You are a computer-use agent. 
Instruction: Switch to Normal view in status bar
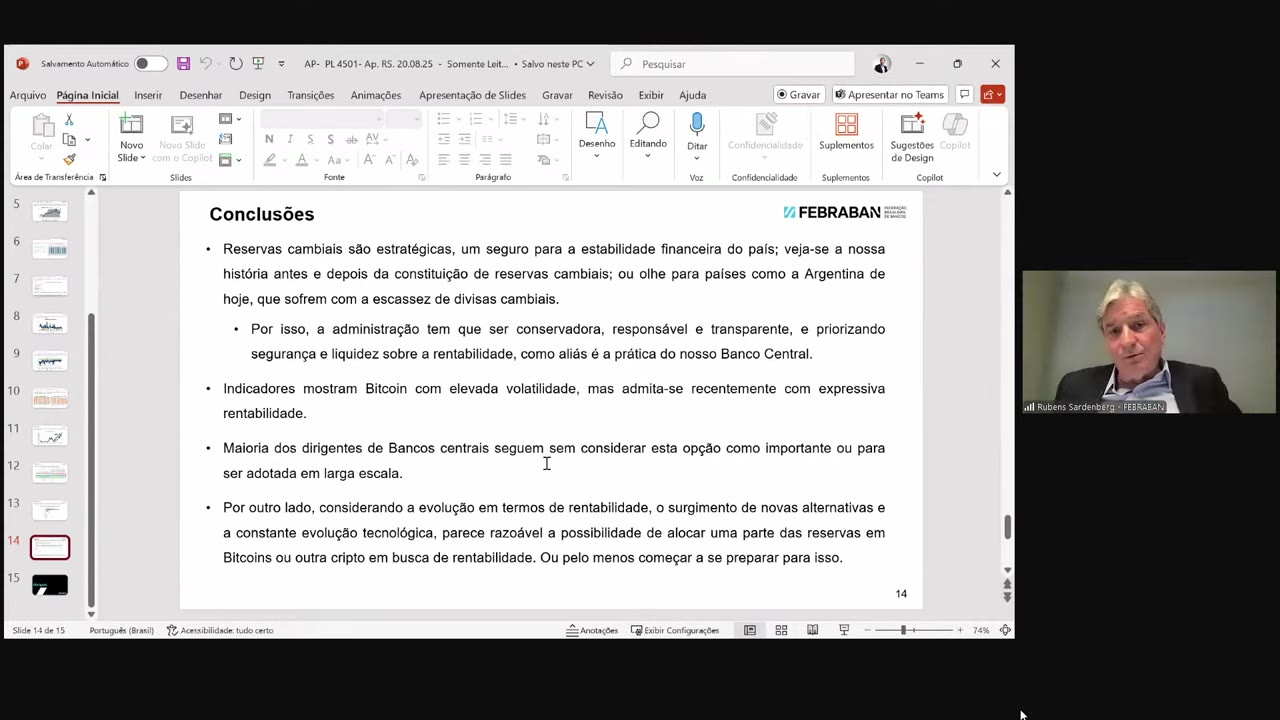tap(749, 630)
